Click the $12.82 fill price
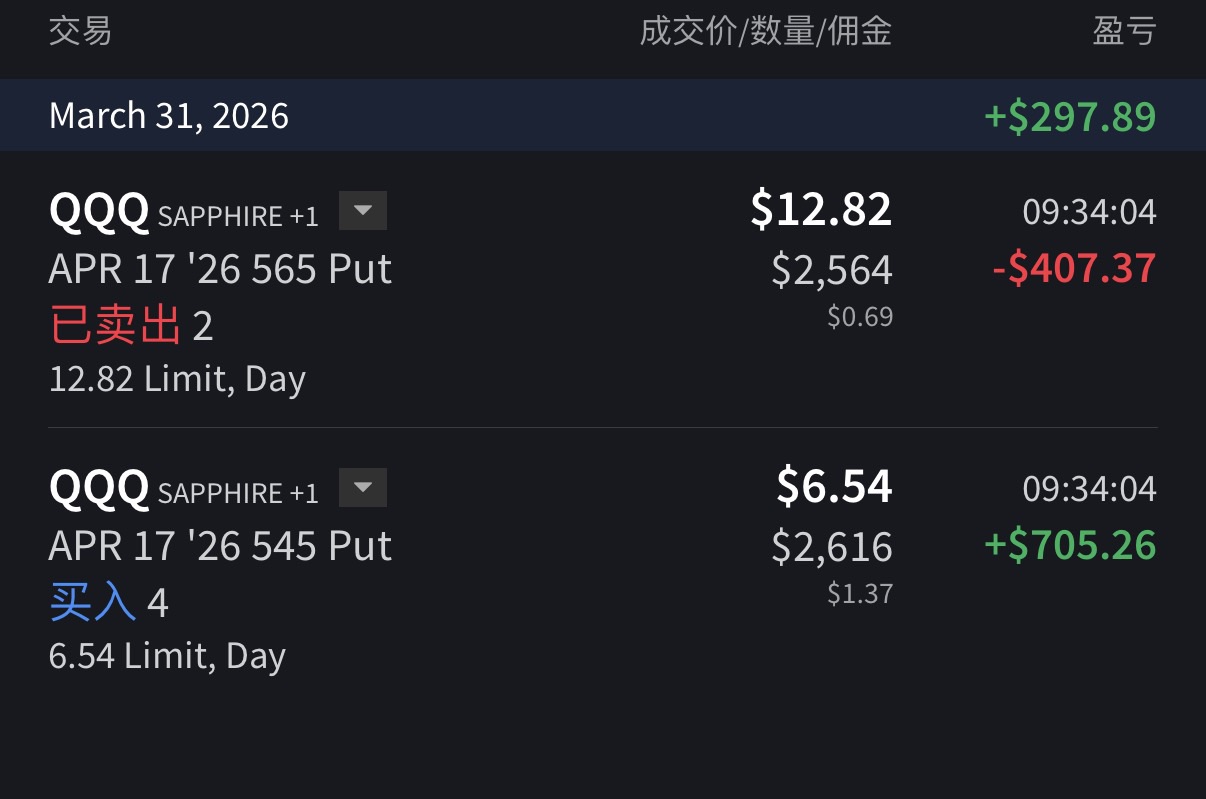 [821, 209]
